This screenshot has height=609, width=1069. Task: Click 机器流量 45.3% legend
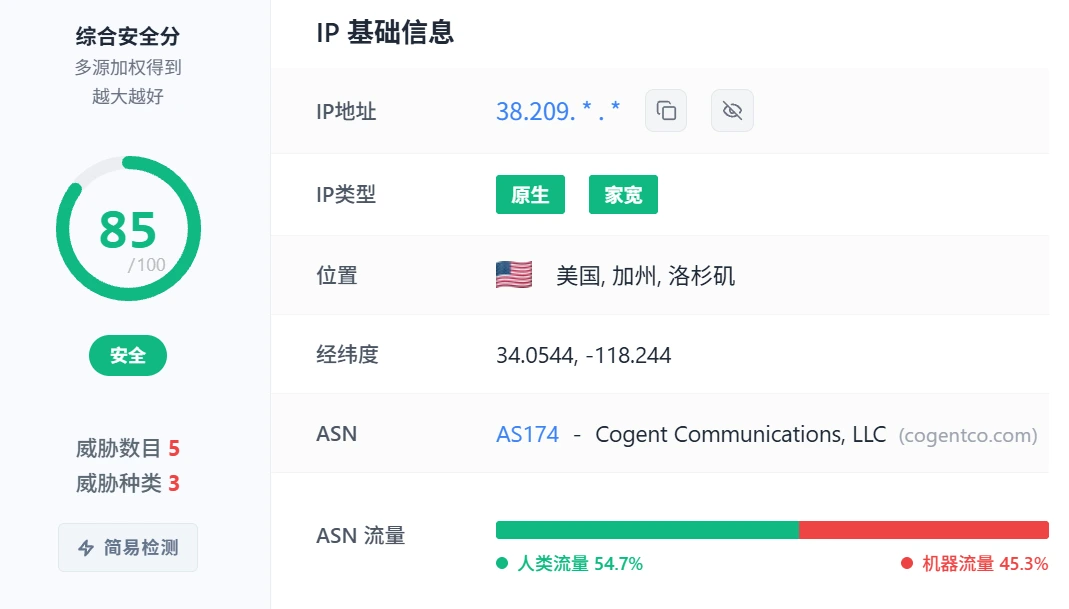(x=974, y=563)
